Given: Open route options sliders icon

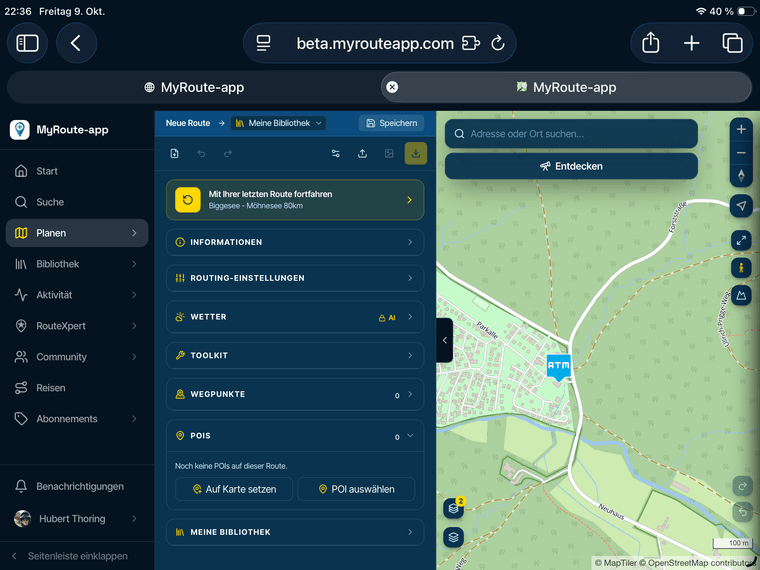Looking at the screenshot, I should point(335,154).
